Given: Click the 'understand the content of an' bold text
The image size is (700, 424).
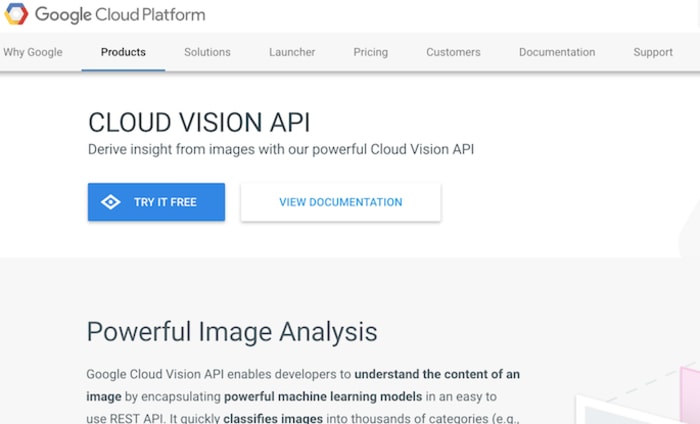Looking at the screenshot, I should coord(437,374).
